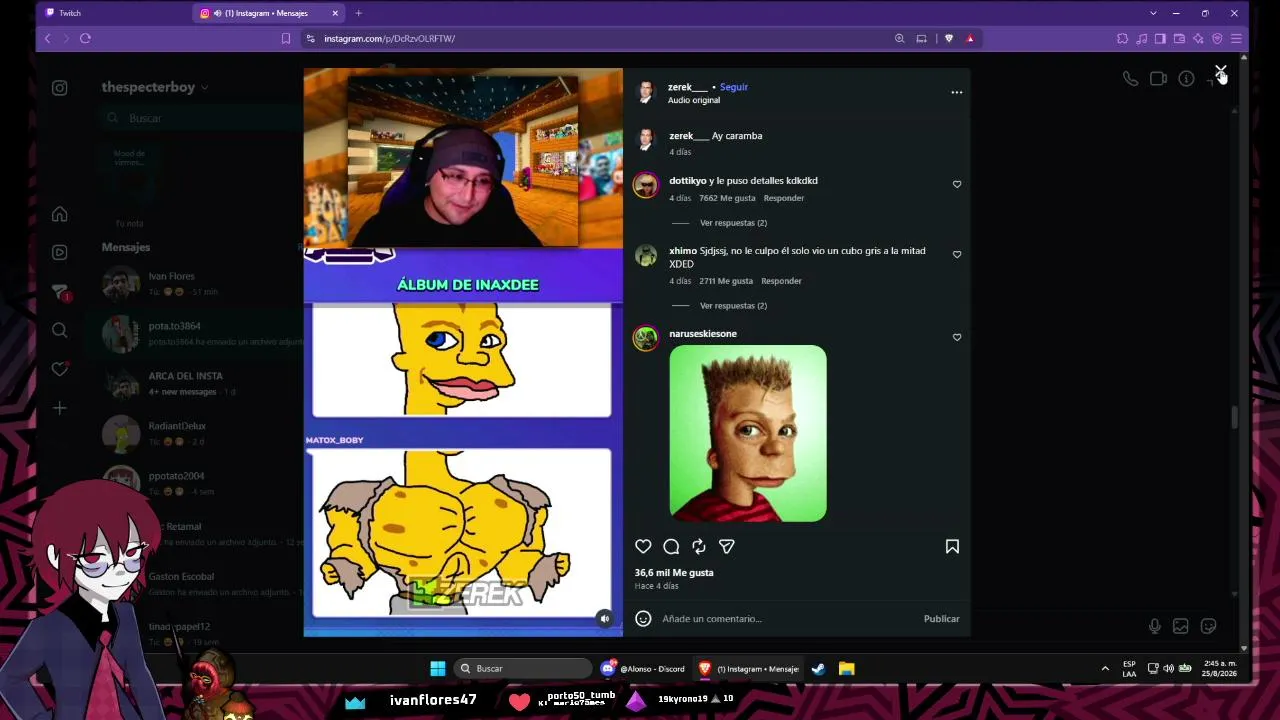The image size is (1280, 720).
Task: Open naruseskiesone's Bart image comment
Action: [748, 433]
